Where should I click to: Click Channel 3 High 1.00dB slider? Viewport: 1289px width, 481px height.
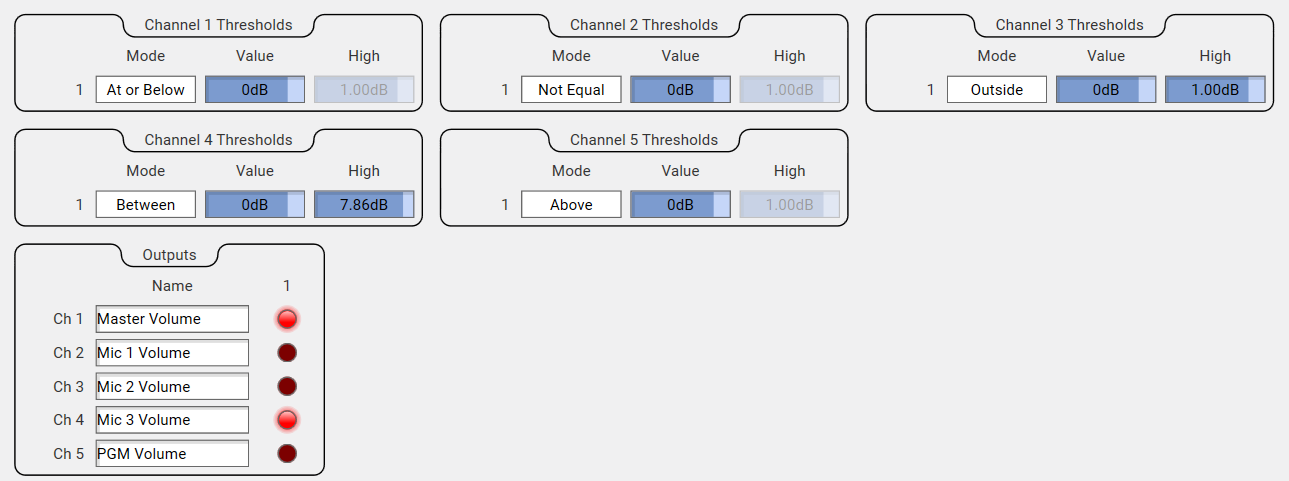coord(1215,90)
